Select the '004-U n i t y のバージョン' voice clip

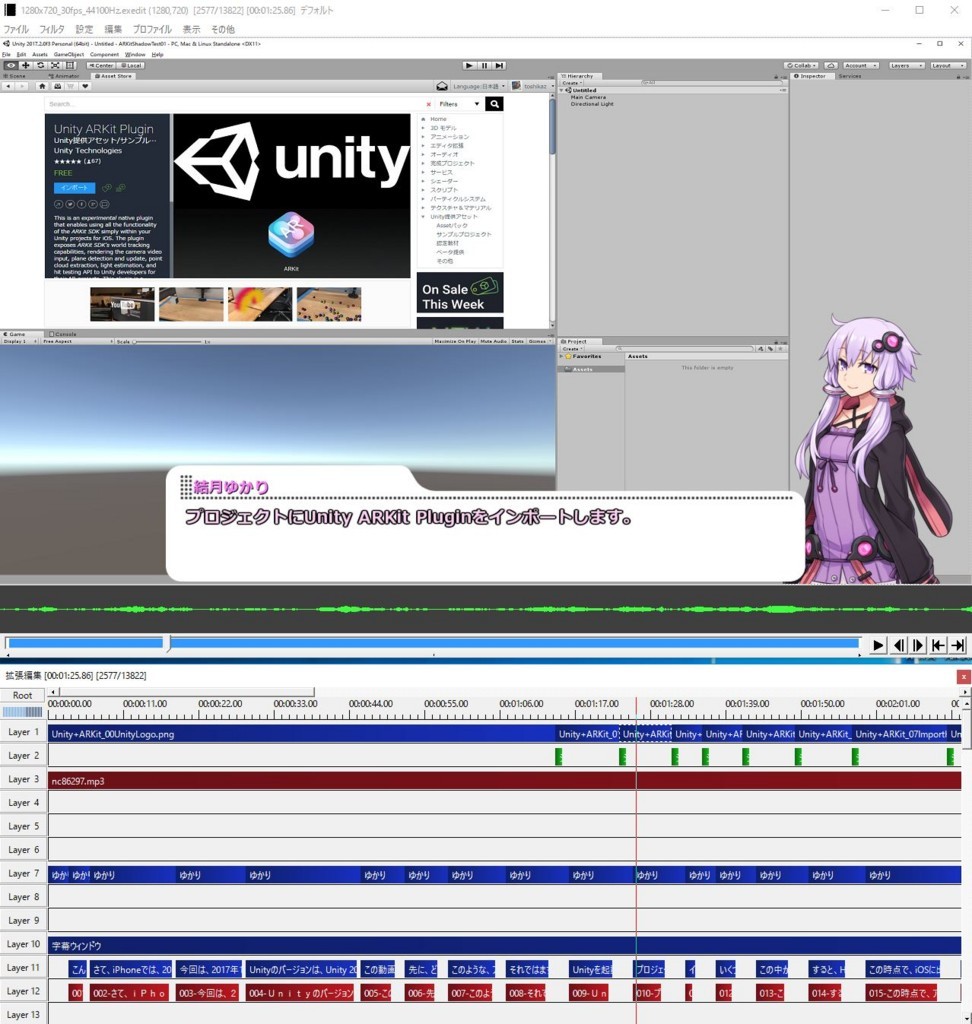[300, 993]
